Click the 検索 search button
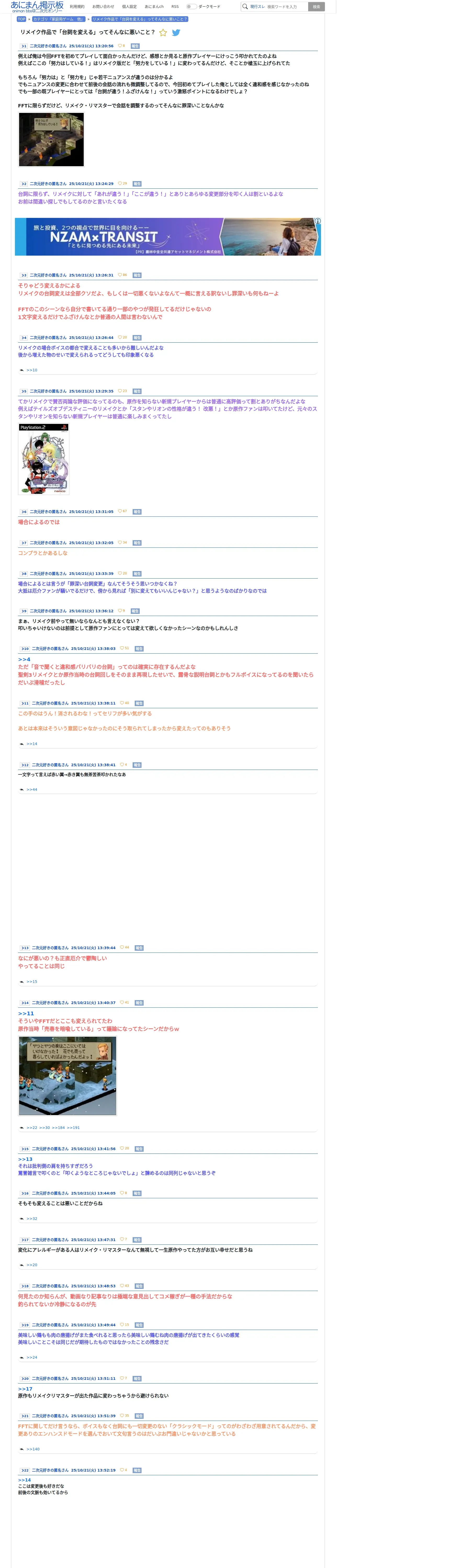474x1568 pixels. 316,7
